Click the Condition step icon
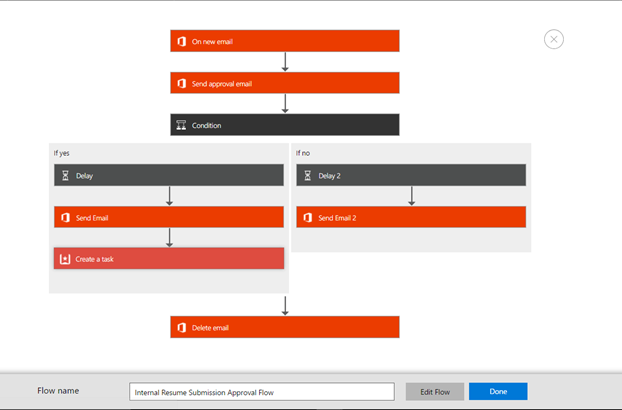 pyautogui.click(x=181, y=125)
